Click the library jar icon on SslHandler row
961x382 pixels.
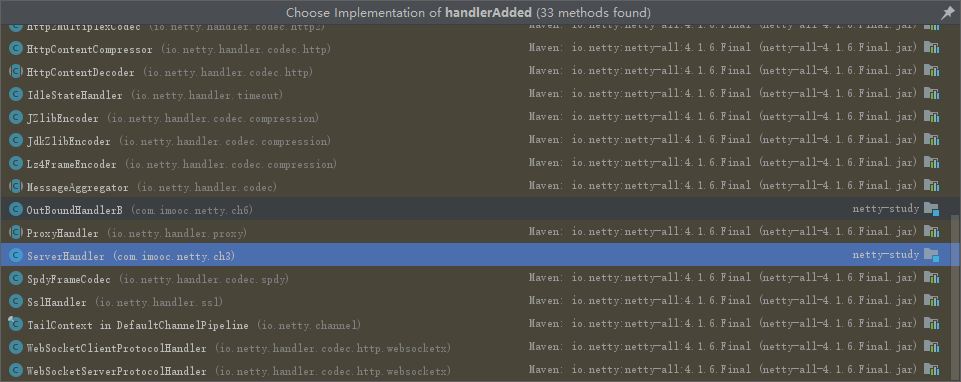pos(932,301)
